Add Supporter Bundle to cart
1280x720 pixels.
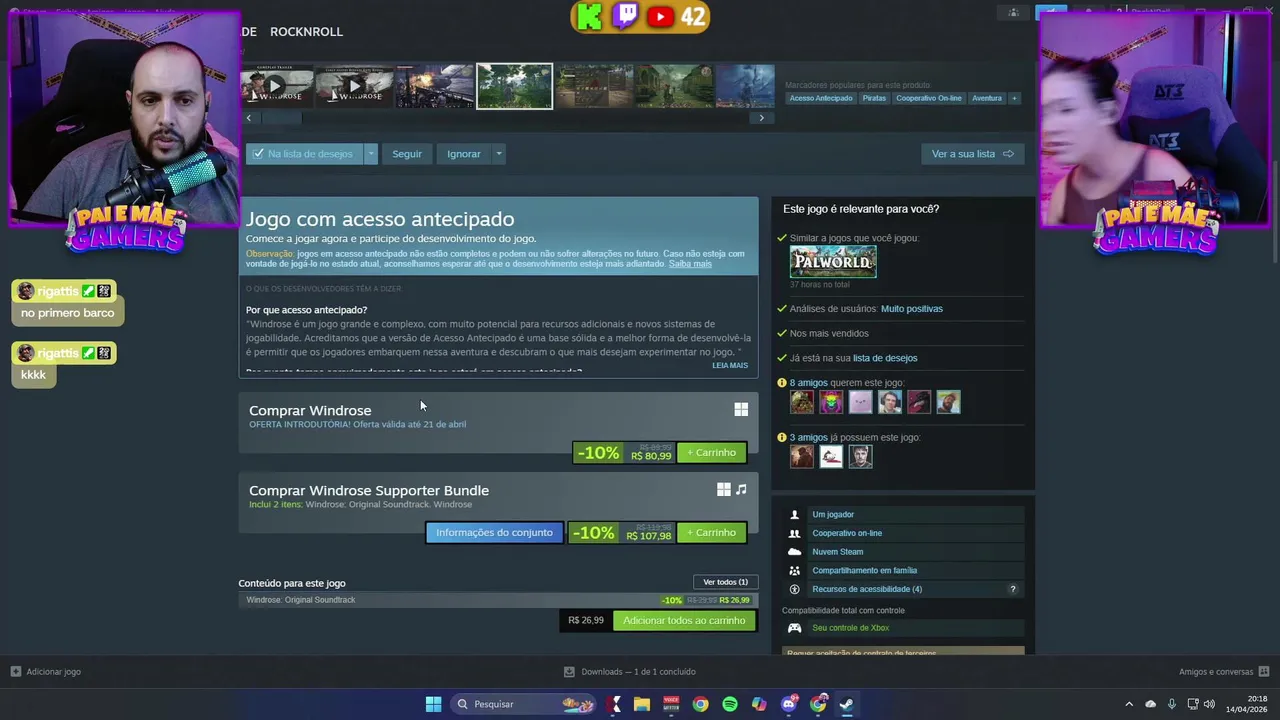[711, 533]
